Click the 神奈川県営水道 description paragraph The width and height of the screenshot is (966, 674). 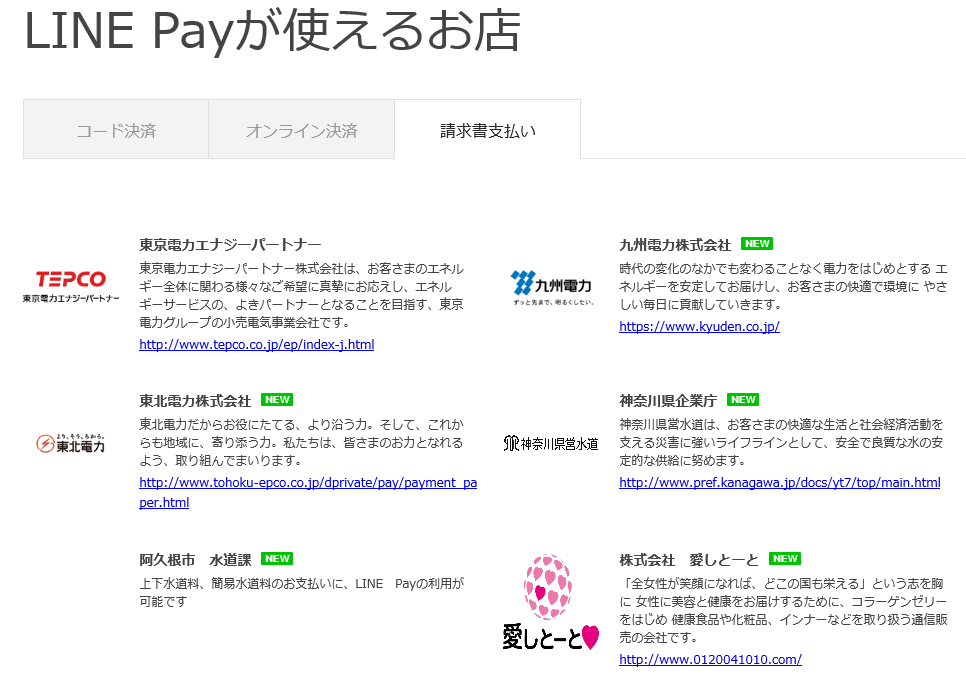click(781, 442)
